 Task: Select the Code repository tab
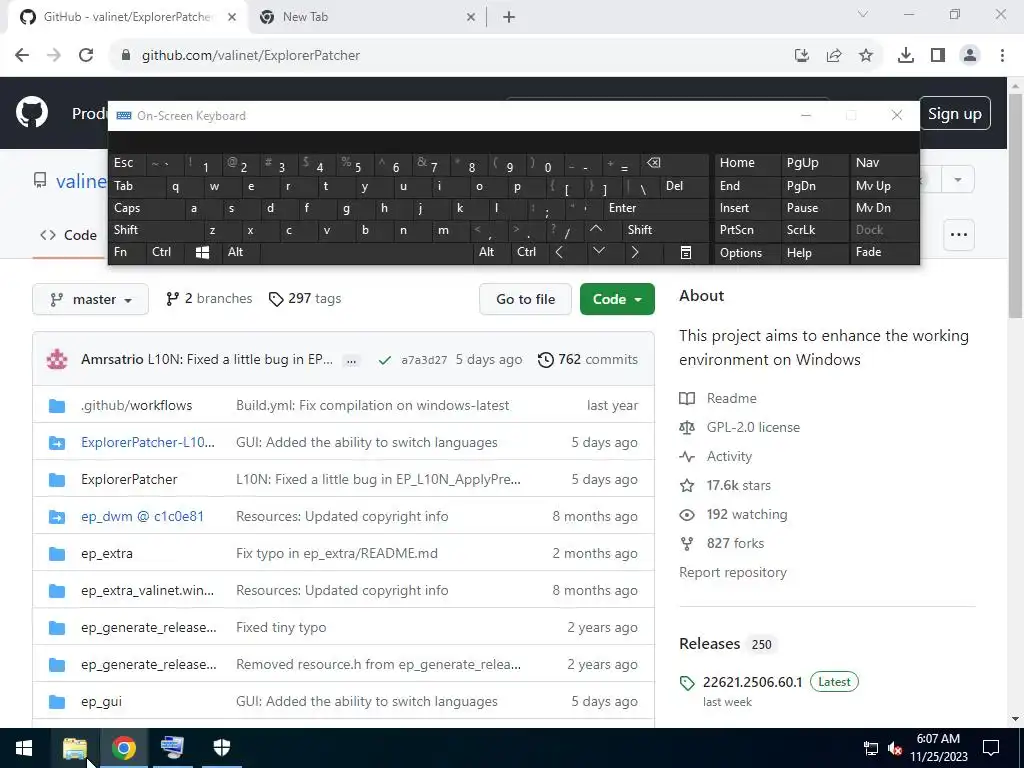[69, 235]
